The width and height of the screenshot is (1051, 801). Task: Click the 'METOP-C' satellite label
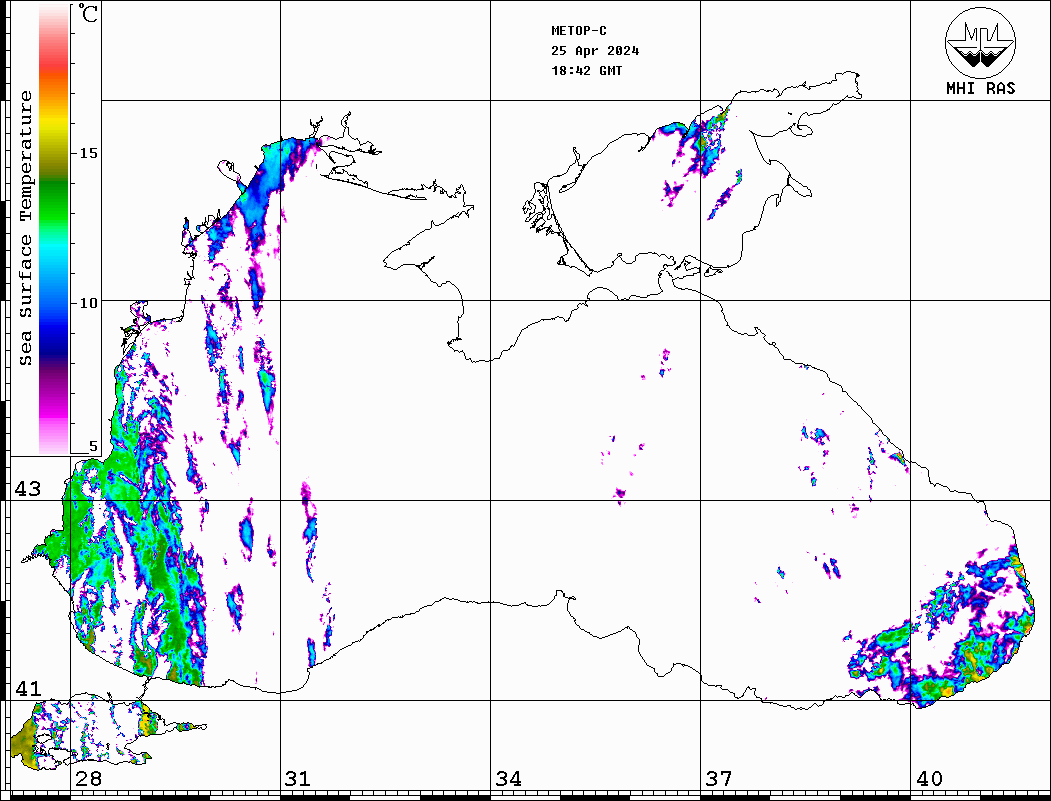pos(579,31)
